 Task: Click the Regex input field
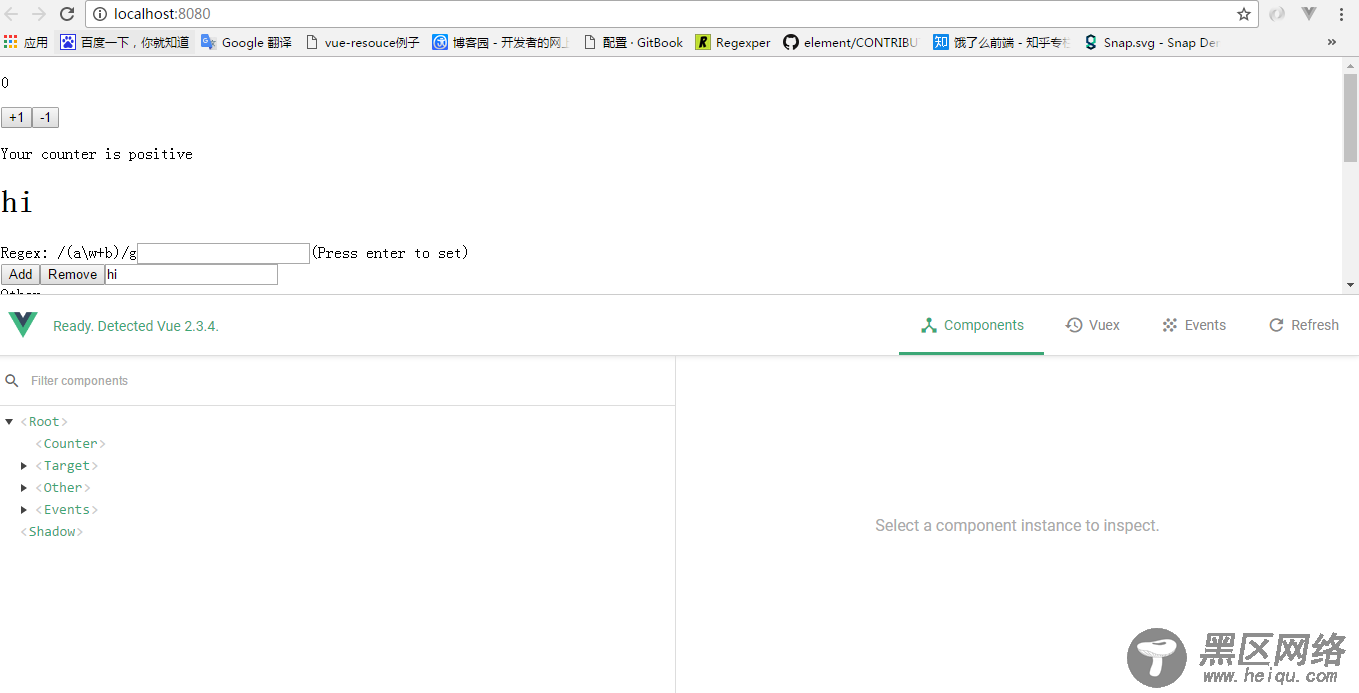(x=223, y=253)
